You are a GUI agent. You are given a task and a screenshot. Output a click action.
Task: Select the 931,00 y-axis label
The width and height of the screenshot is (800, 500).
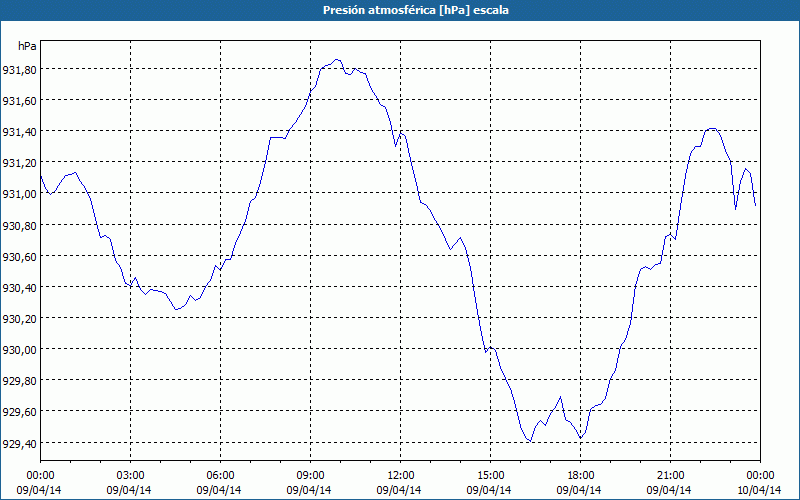tap(19, 194)
